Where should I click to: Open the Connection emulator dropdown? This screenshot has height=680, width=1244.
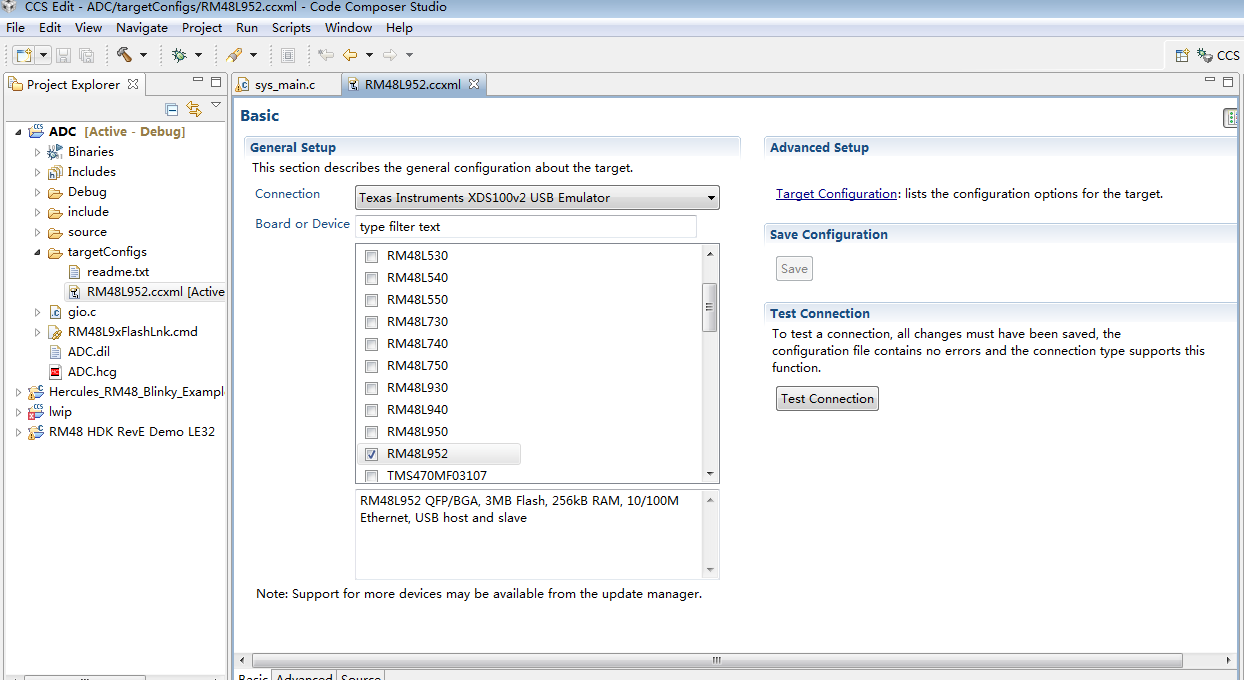pyautogui.click(x=537, y=198)
